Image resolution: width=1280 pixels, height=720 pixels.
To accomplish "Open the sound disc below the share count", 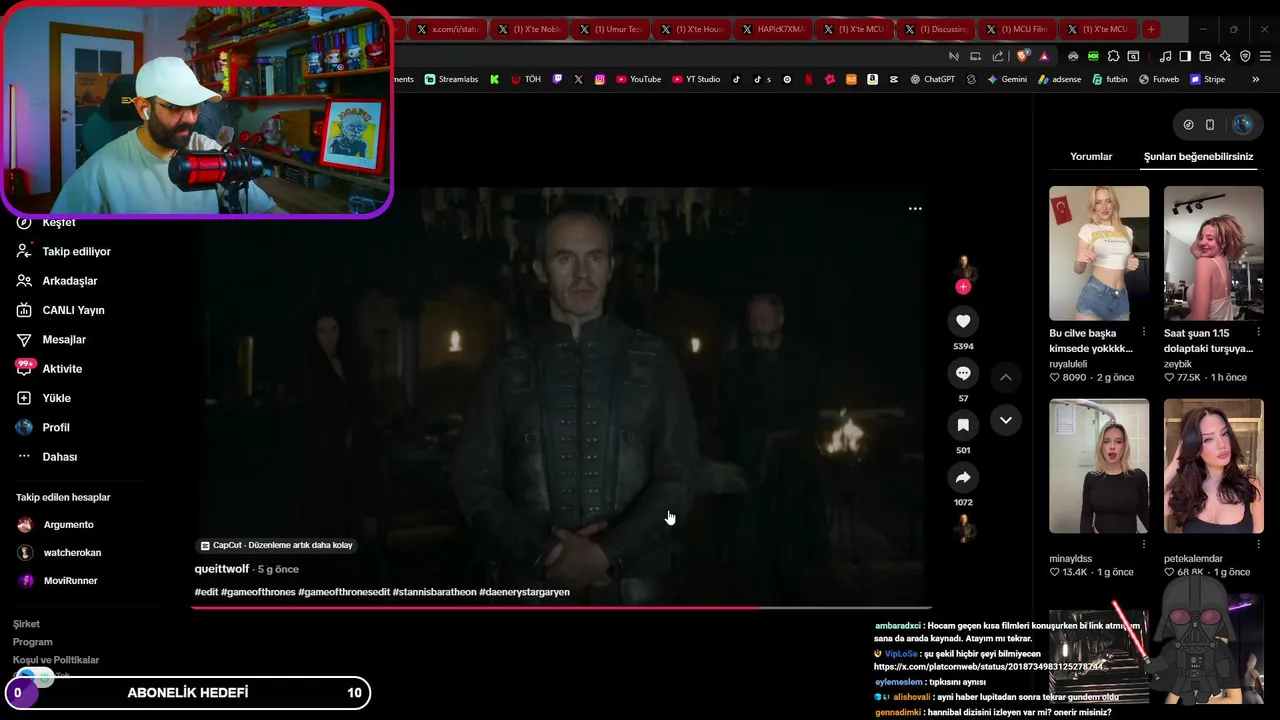I will click(964, 528).
